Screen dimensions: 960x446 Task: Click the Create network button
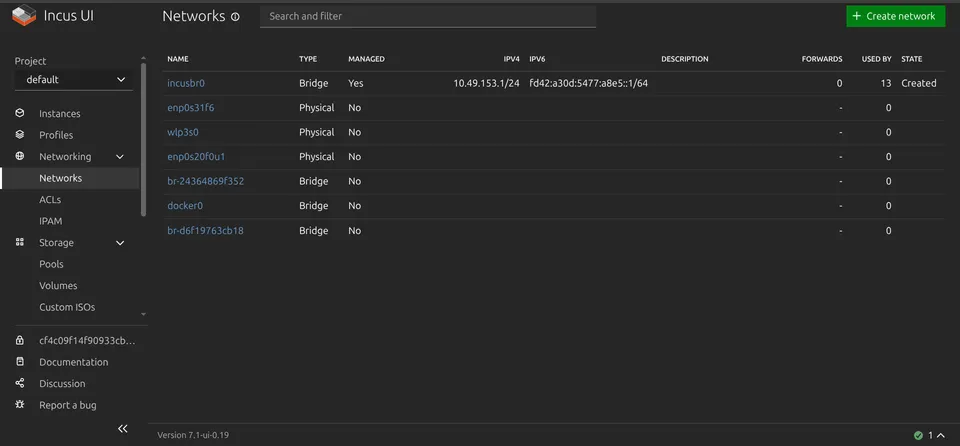895,17
